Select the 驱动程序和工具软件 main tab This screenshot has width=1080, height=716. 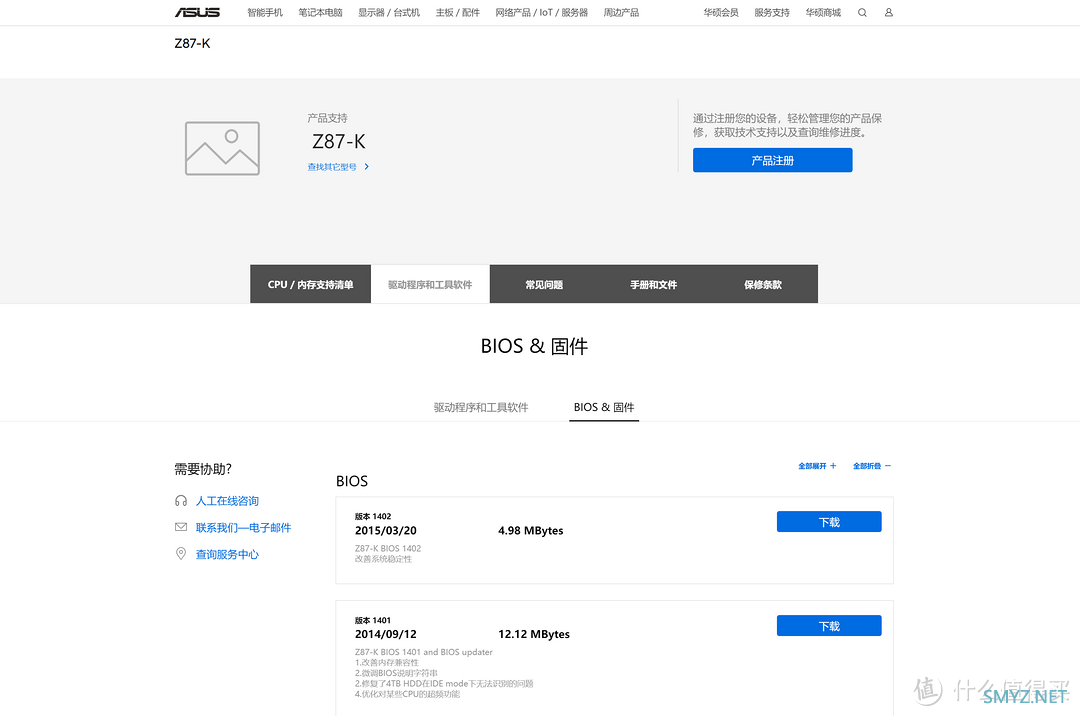point(430,284)
